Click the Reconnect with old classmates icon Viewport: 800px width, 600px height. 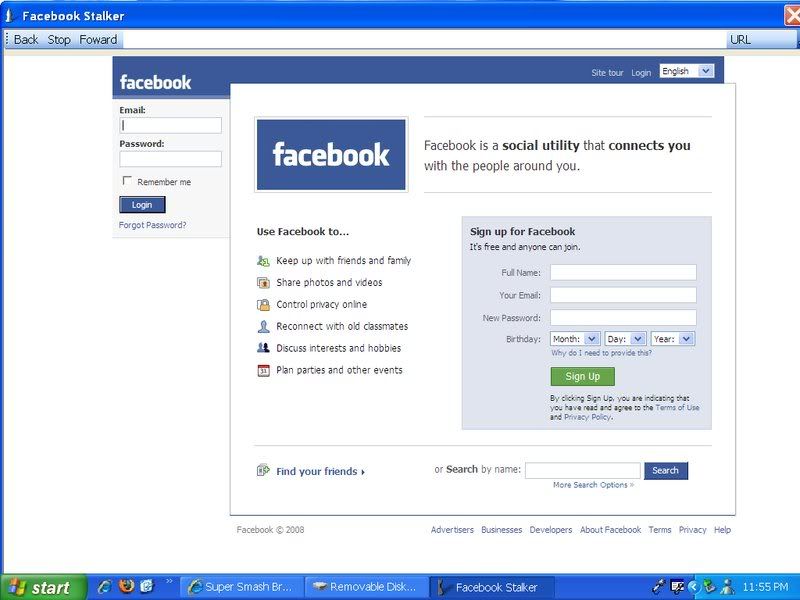[263, 327]
